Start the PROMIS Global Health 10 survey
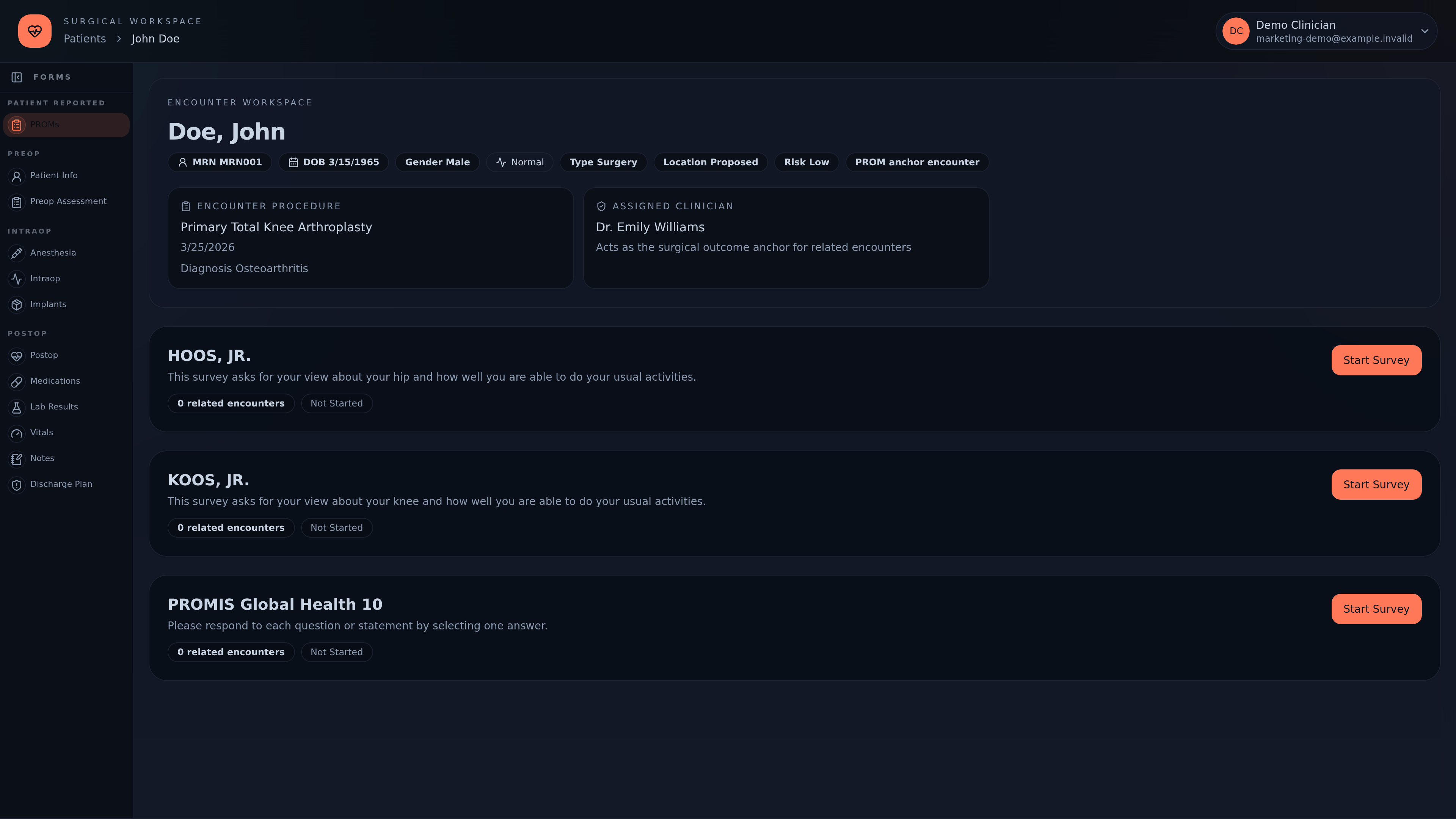 click(x=1376, y=609)
